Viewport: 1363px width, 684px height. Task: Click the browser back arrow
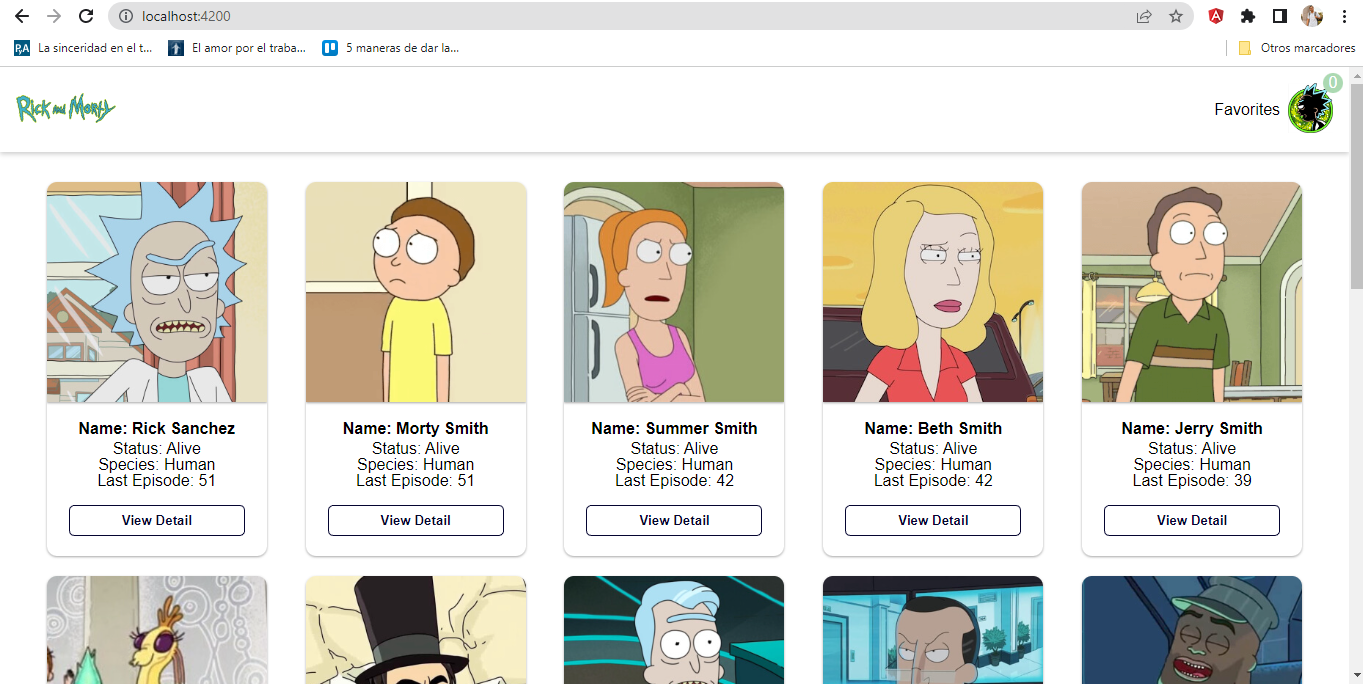click(x=21, y=16)
